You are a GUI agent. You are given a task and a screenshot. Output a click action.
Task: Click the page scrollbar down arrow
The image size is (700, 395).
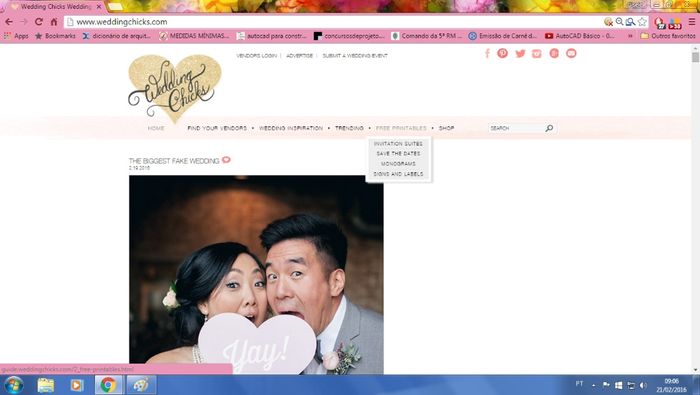coord(695,370)
